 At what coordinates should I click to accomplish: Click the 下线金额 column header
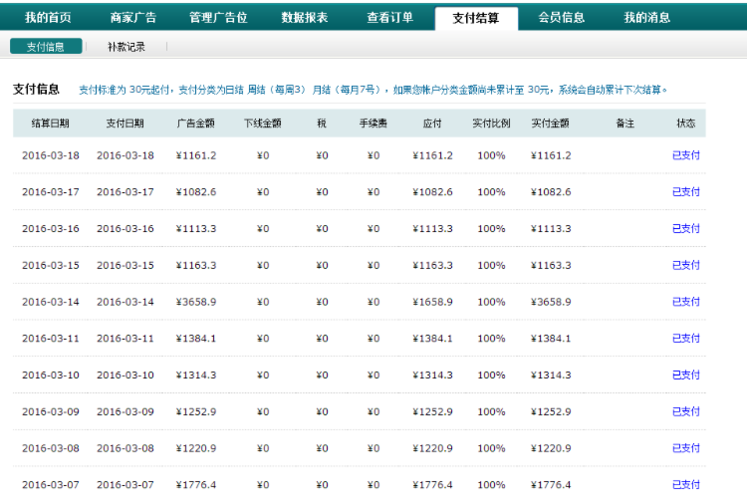(x=263, y=123)
